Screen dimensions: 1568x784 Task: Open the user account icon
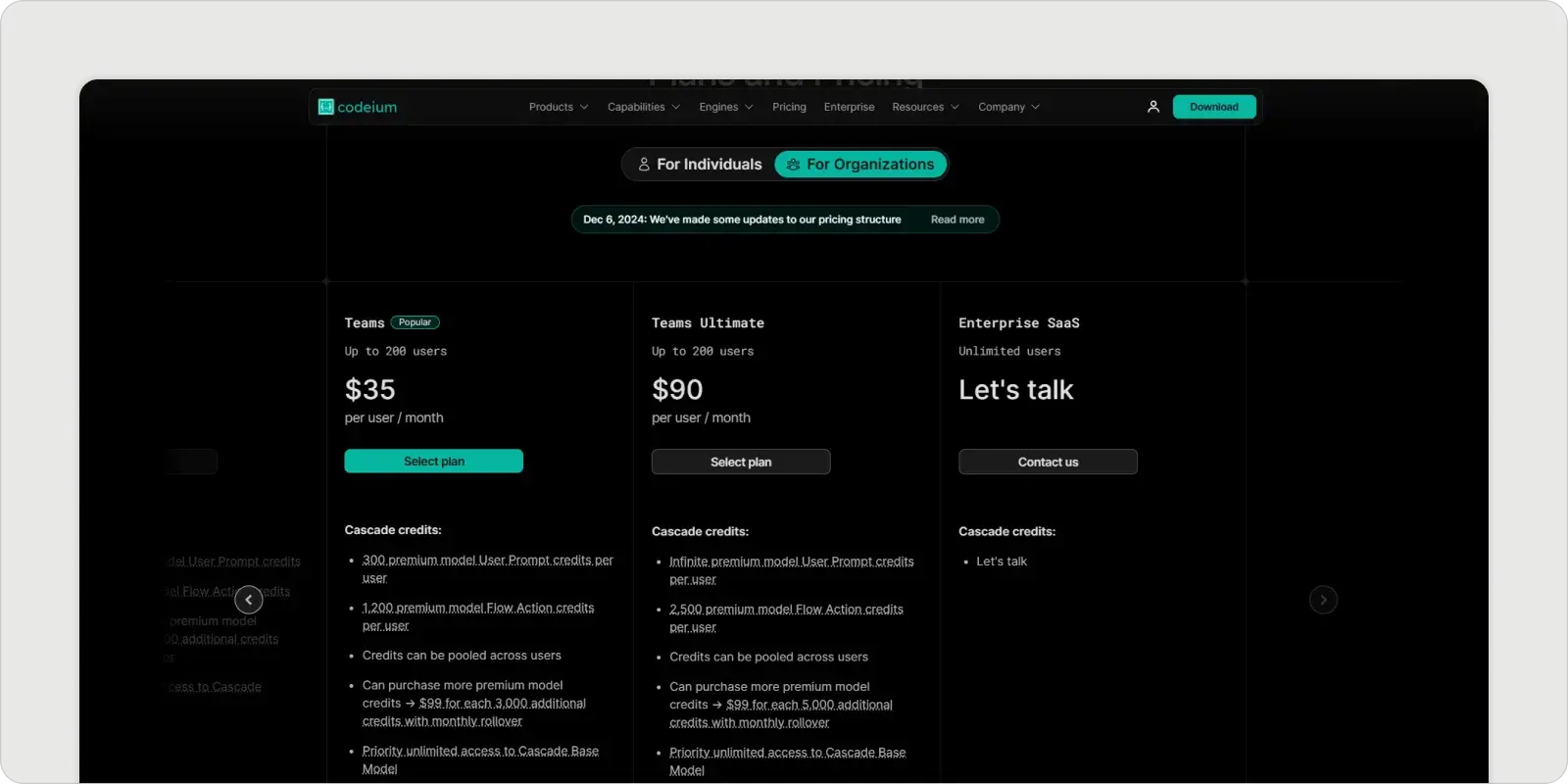pos(1153,107)
